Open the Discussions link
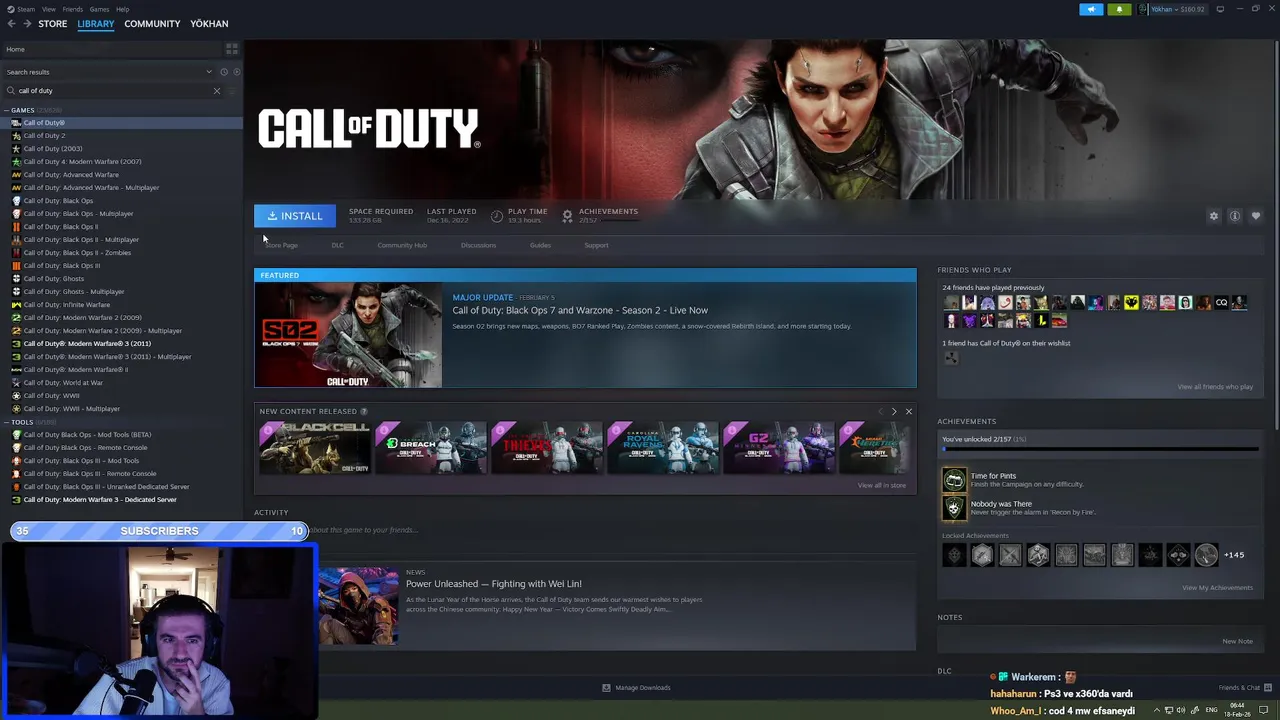This screenshot has height=720, width=1280. pyautogui.click(x=478, y=245)
